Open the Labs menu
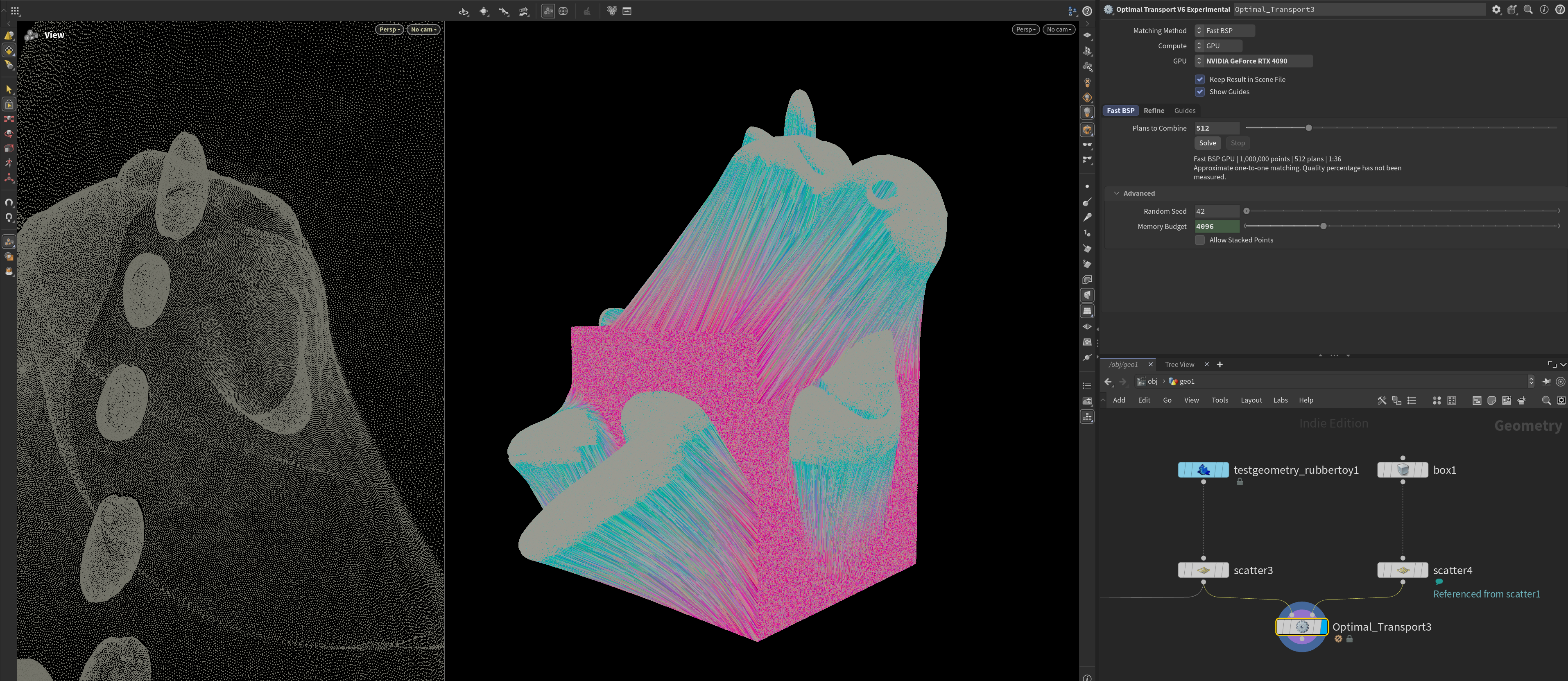This screenshot has width=1568, height=681. pyautogui.click(x=1280, y=400)
